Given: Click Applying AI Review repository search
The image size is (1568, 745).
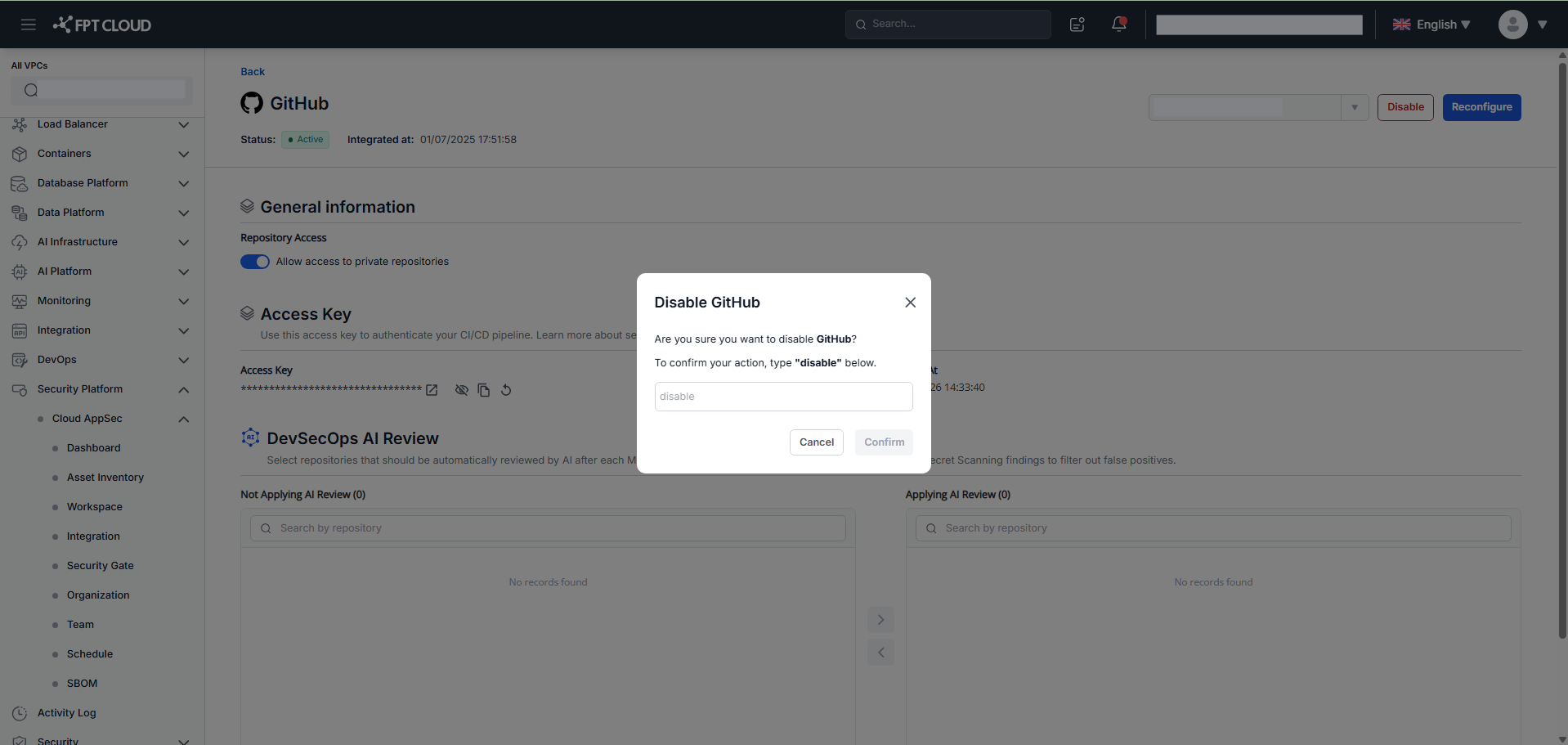Looking at the screenshot, I should click(x=1213, y=528).
